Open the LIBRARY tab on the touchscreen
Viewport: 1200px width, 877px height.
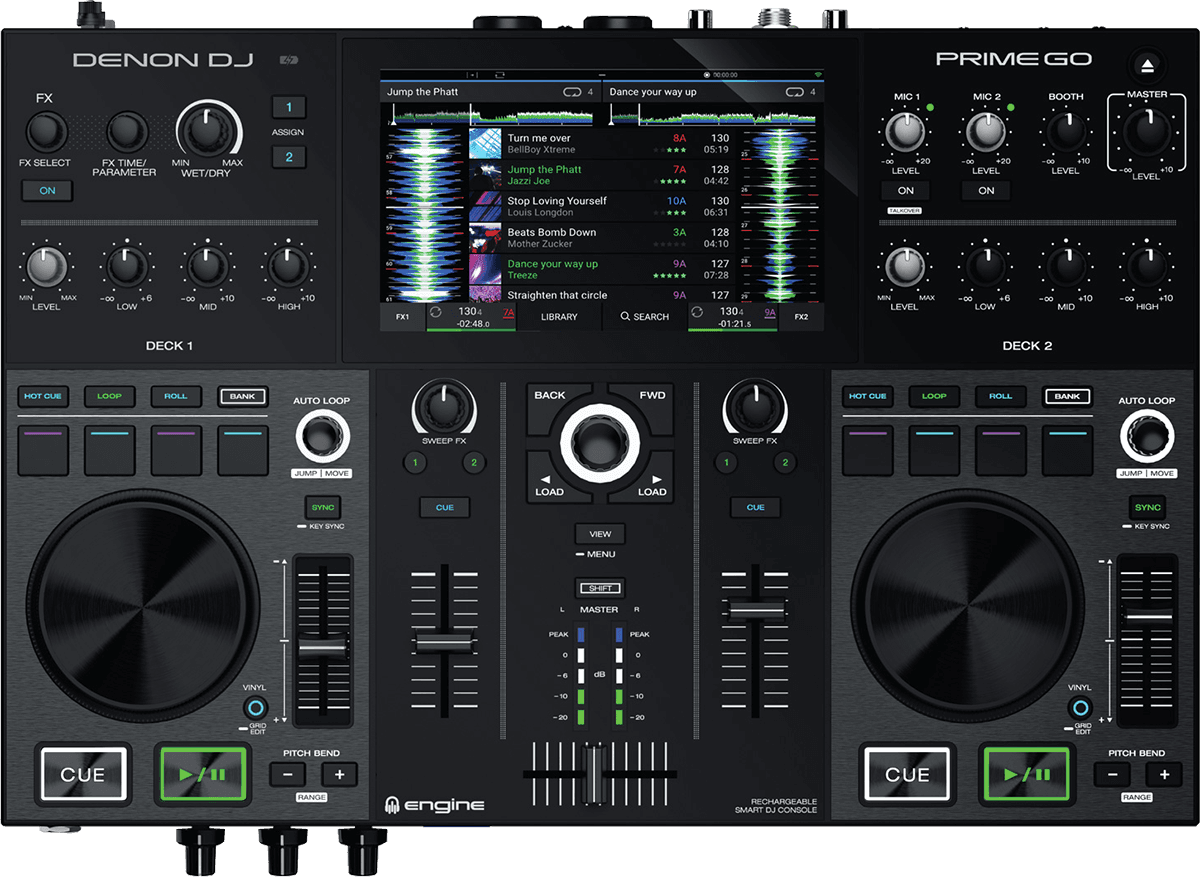[x=559, y=317]
